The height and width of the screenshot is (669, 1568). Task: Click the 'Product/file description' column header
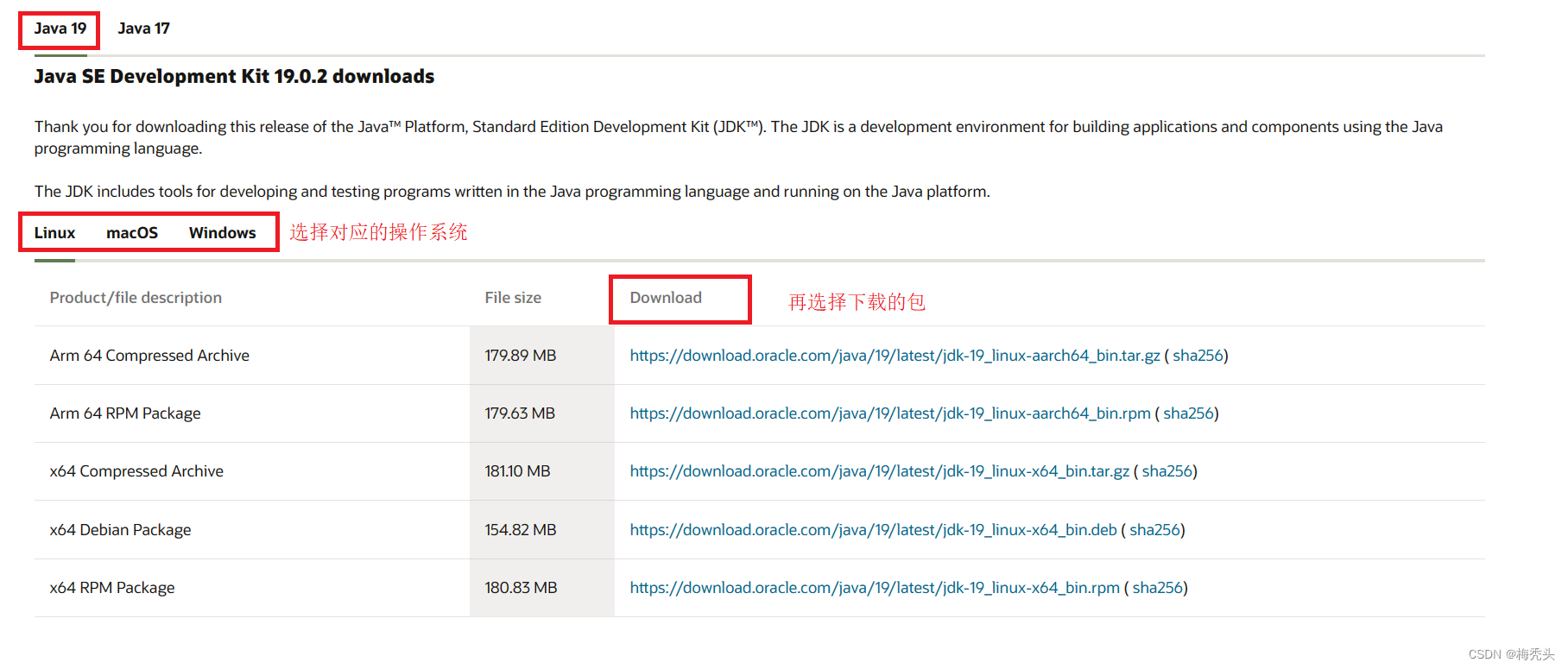136,298
